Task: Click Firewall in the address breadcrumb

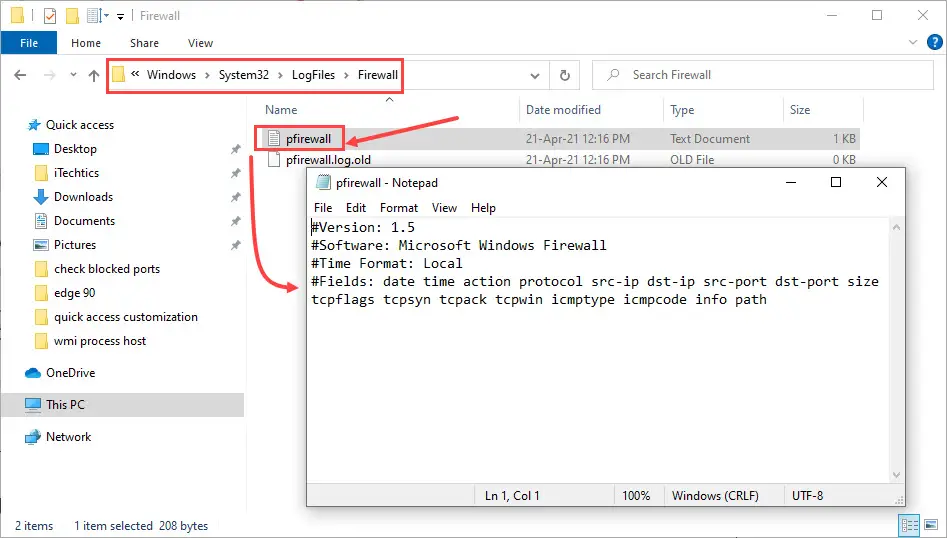Action: pyautogui.click(x=377, y=75)
